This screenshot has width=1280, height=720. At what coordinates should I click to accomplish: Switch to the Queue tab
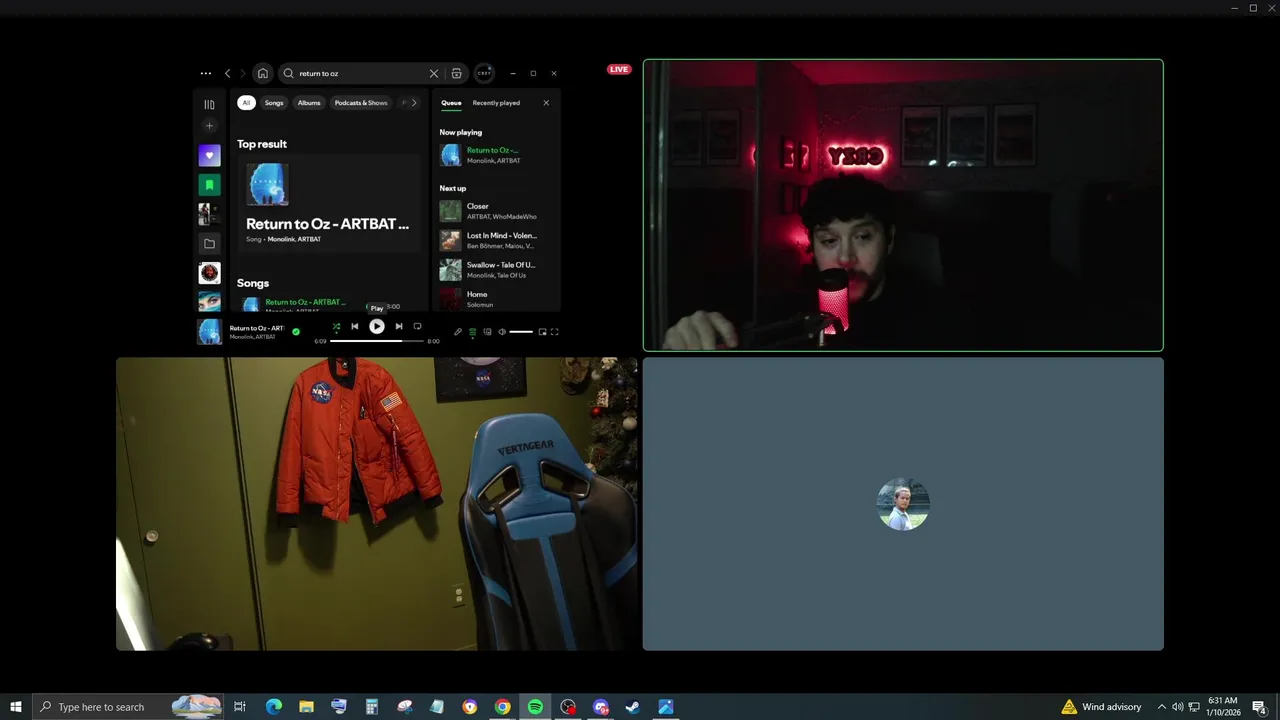point(451,103)
